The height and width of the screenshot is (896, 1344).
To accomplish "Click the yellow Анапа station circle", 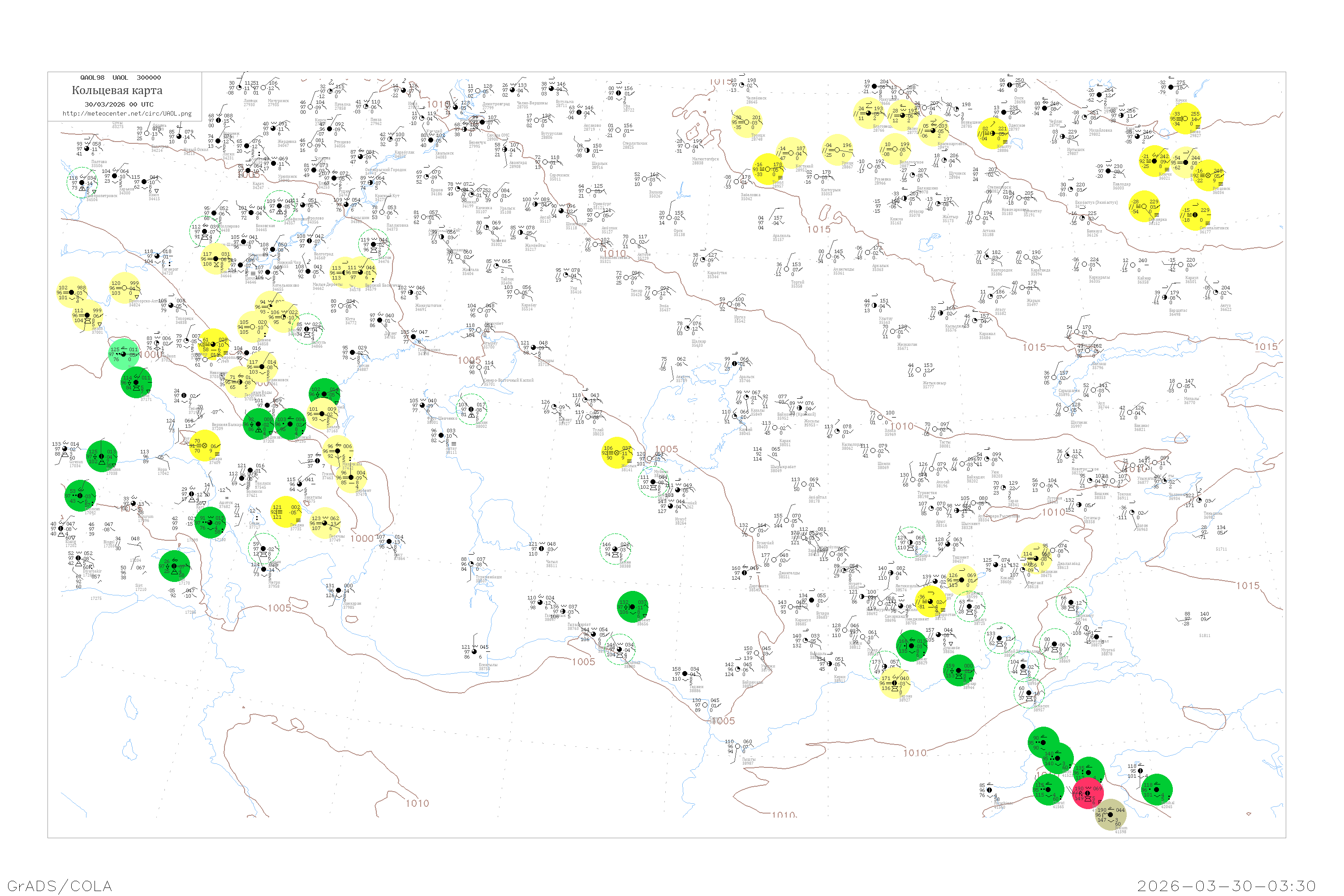I will click(87, 315).
